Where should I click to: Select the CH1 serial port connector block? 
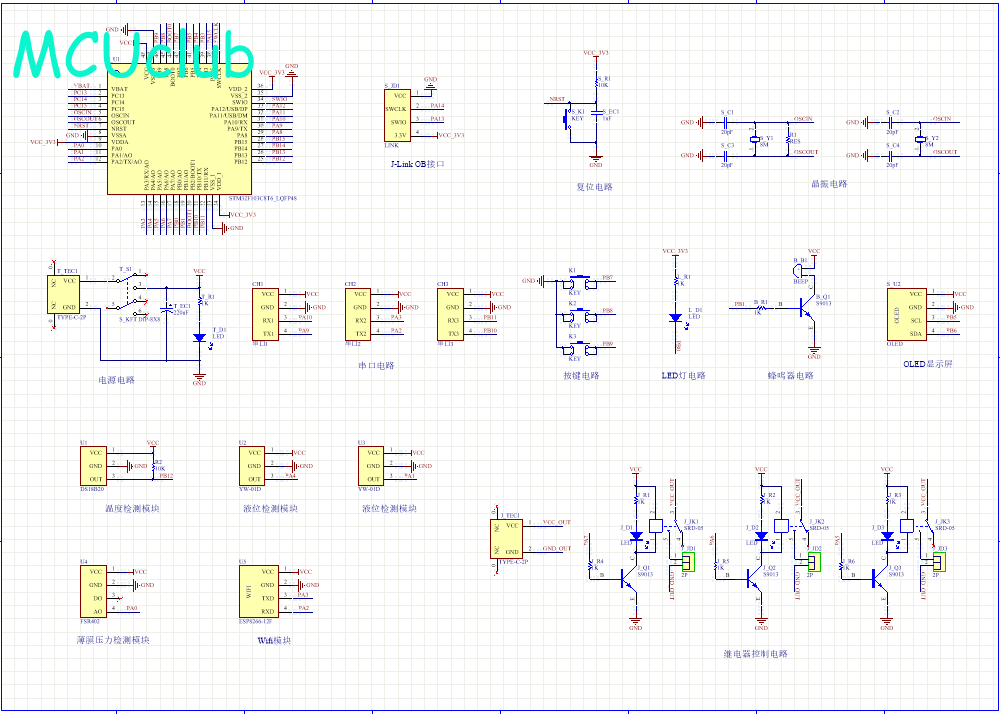pyautogui.click(x=265, y=314)
